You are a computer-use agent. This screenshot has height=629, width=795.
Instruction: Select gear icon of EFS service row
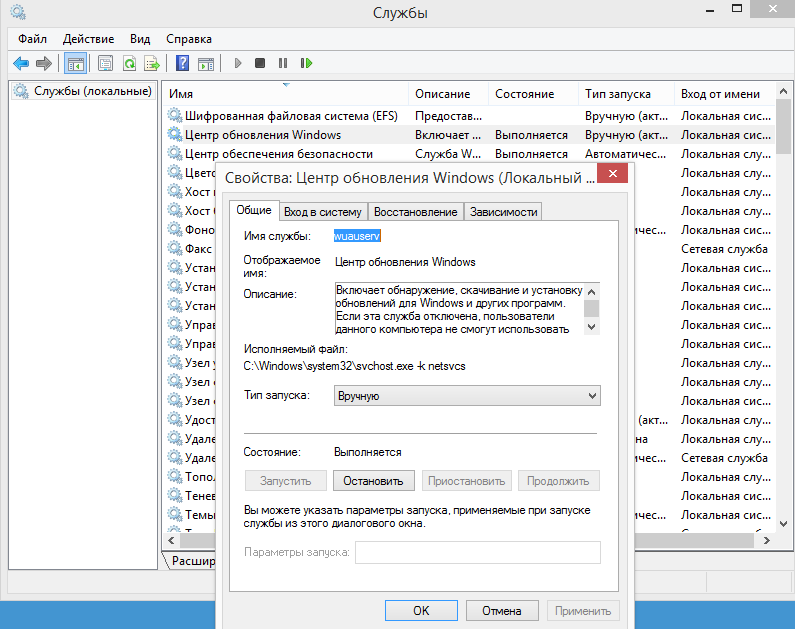175,116
